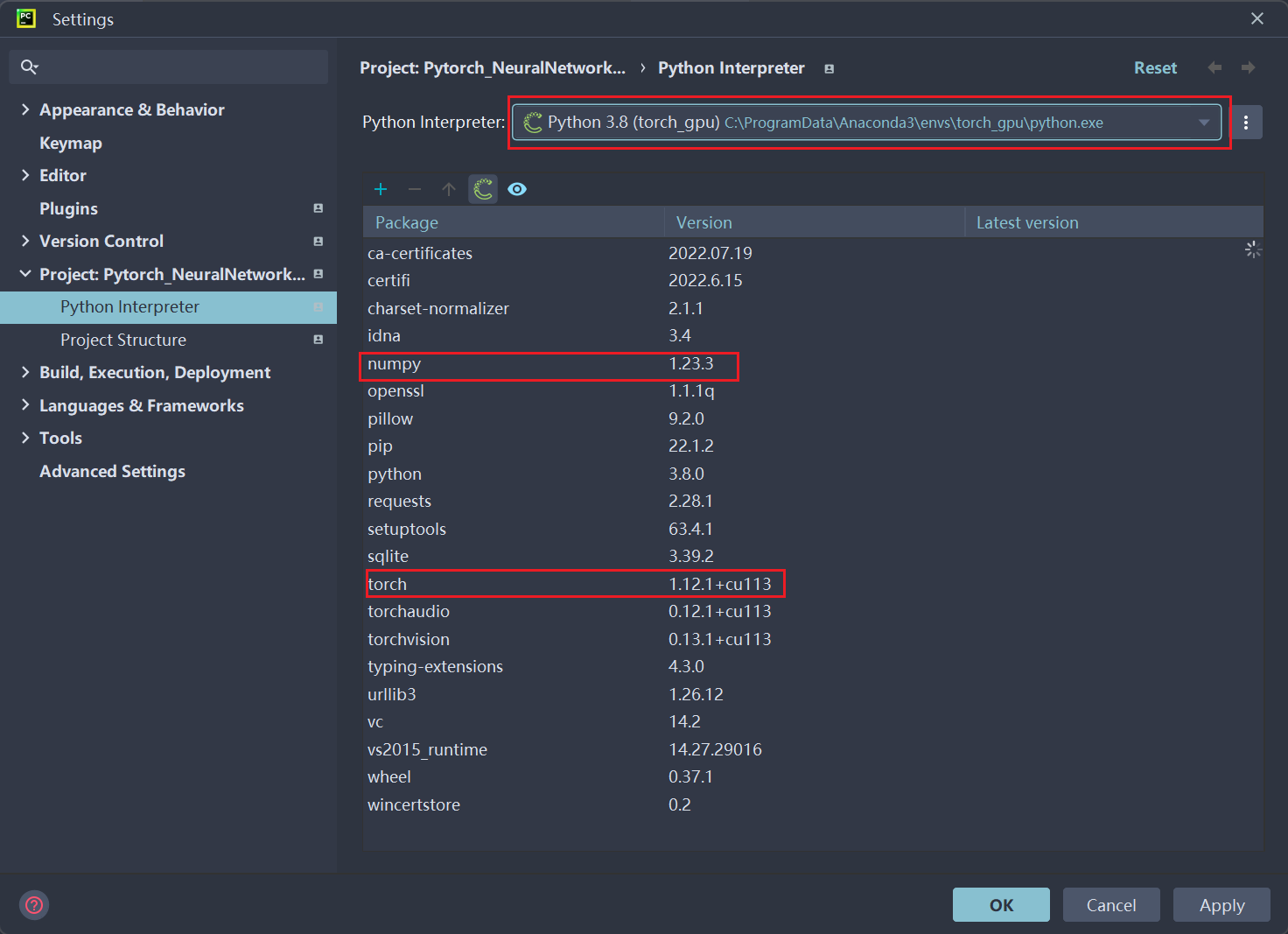Expand the Editor section
This screenshot has height=934, width=1288.
(x=25, y=175)
